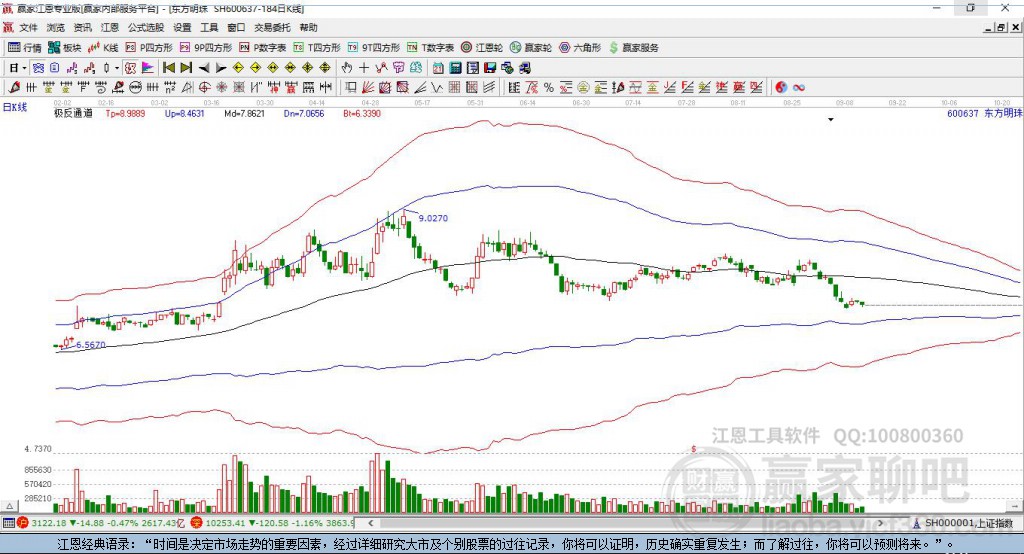Toggle the colored flag chart button
The height and width of the screenshot is (554, 1024).
pyautogui.click(x=148, y=68)
